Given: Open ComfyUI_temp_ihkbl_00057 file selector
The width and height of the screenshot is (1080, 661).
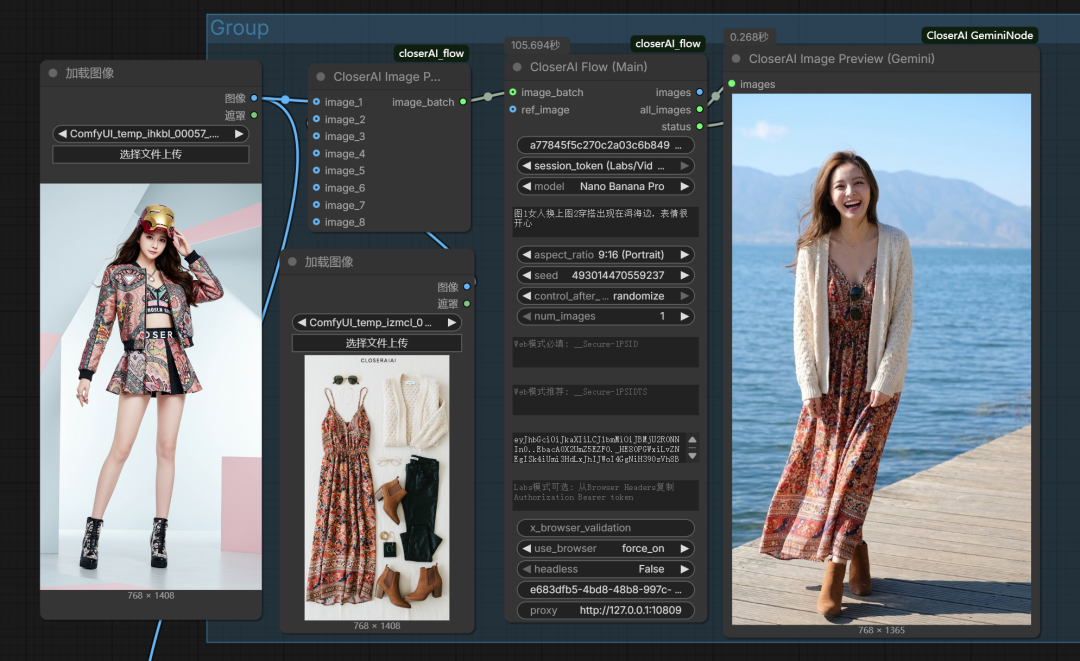Looking at the screenshot, I should 150,134.
